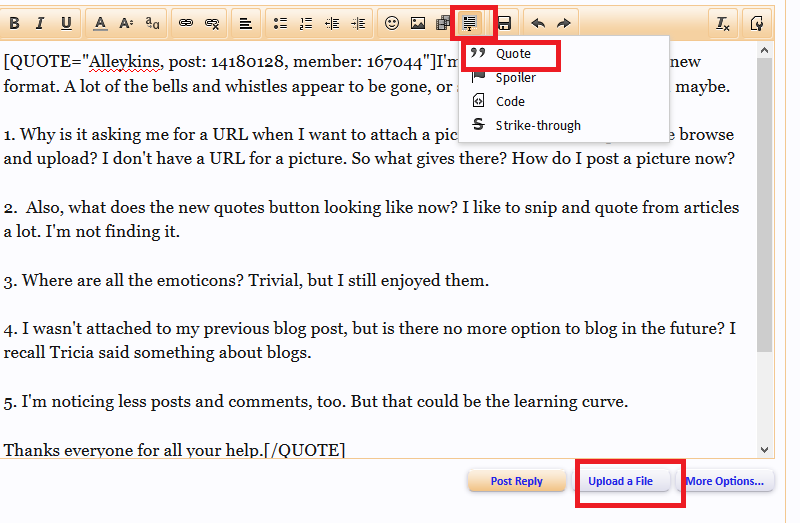This screenshot has width=800, height=523.
Task: Click the Upload a File button
Action: [620, 481]
